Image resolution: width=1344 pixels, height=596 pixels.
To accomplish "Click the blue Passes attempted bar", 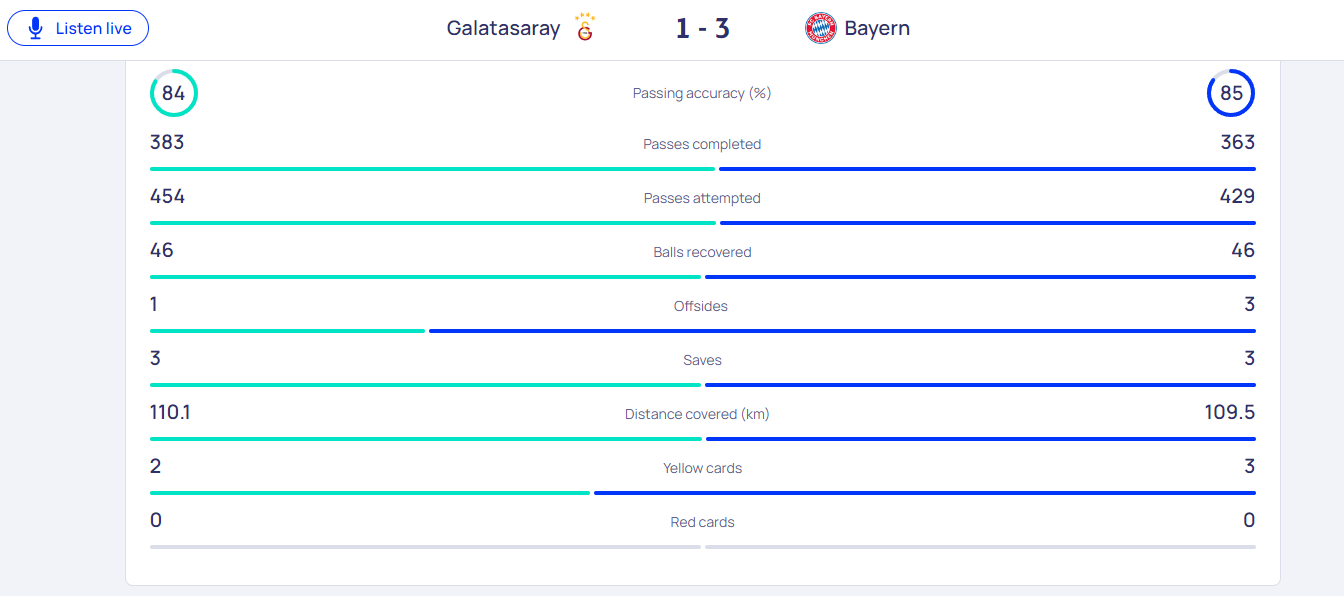I will click(988, 223).
